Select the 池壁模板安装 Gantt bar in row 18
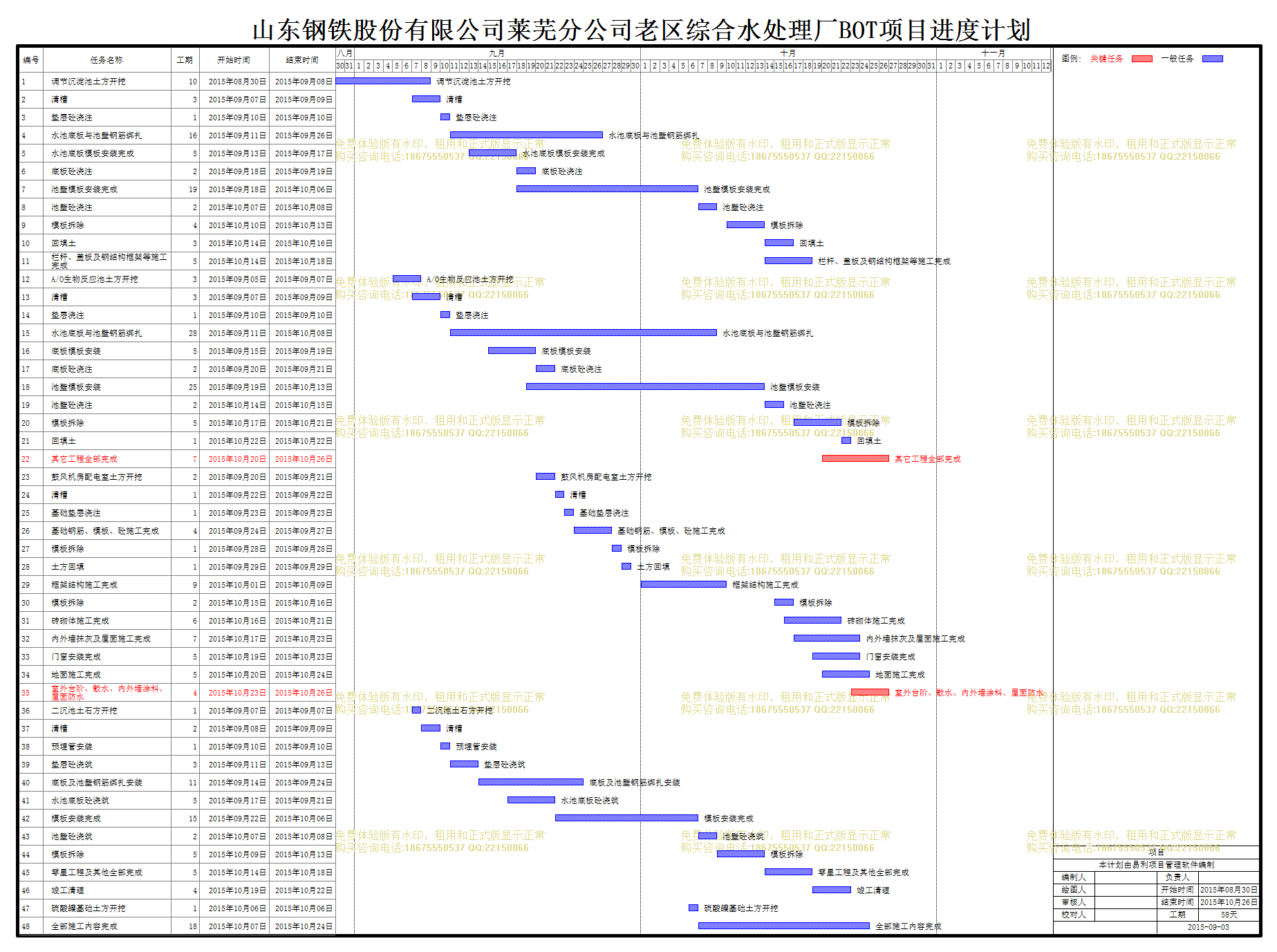The height and width of the screenshot is (952, 1277). (x=645, y=386)
